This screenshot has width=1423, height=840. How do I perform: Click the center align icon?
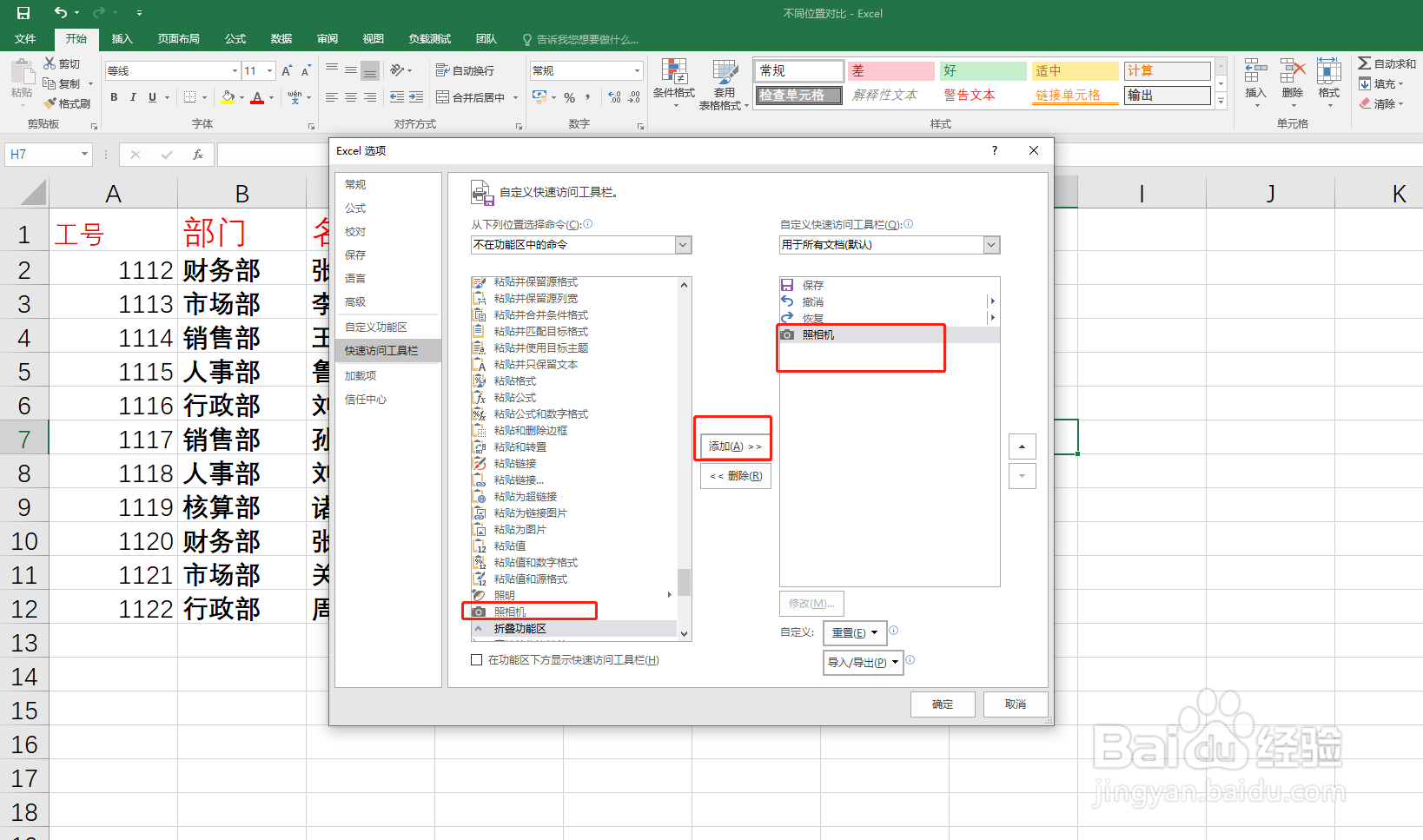click(351, 97)
